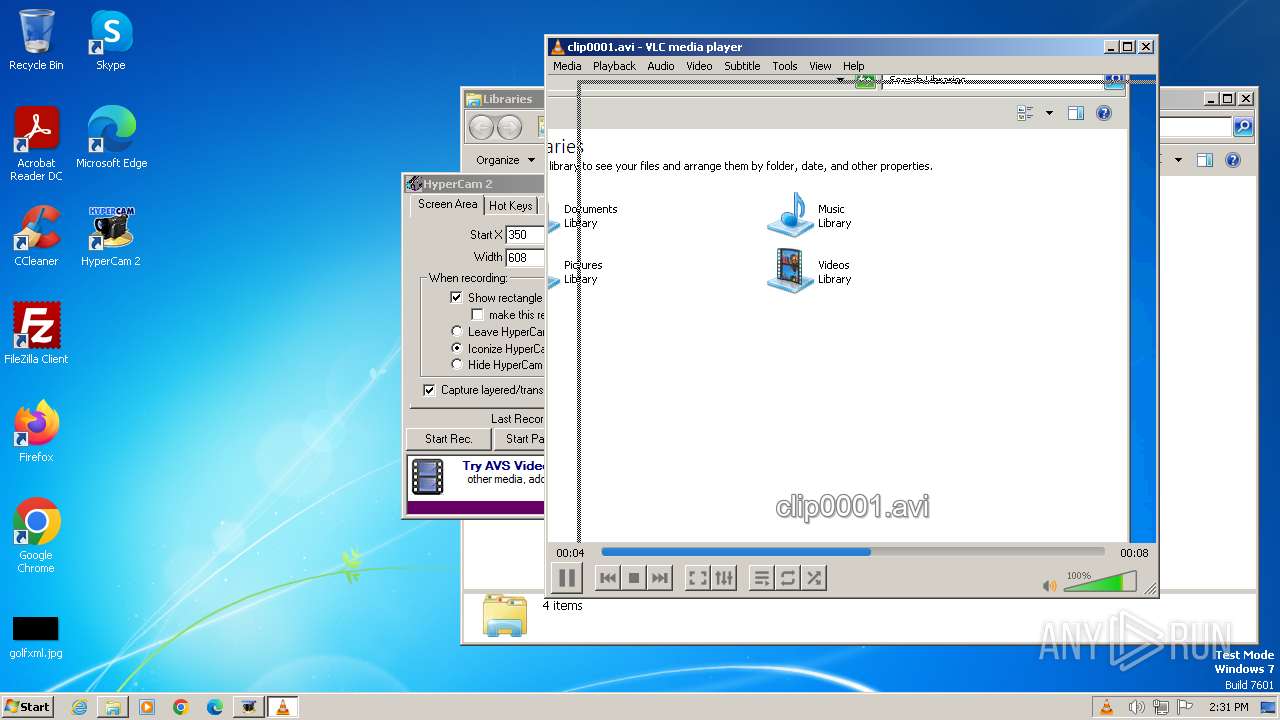This screenshot has width=1280, height=720.
Task: Pause the video in VLC
Action: (x=566, y=578)
